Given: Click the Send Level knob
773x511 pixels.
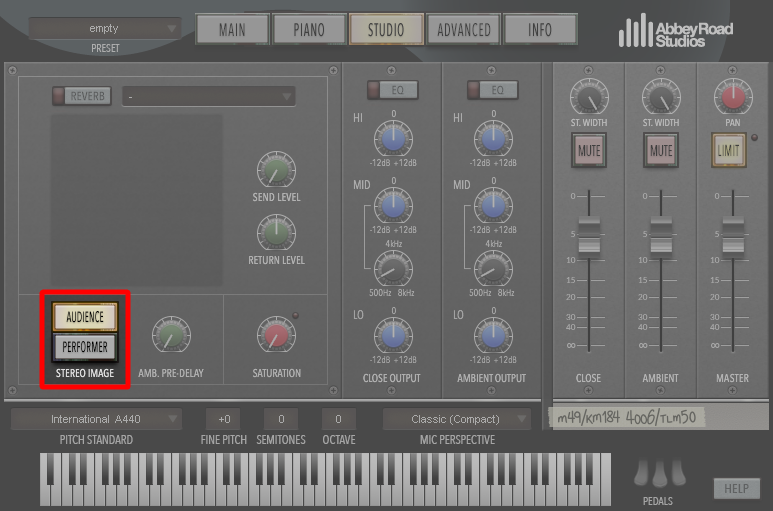Looking at the screenshot, I should 276,170.
